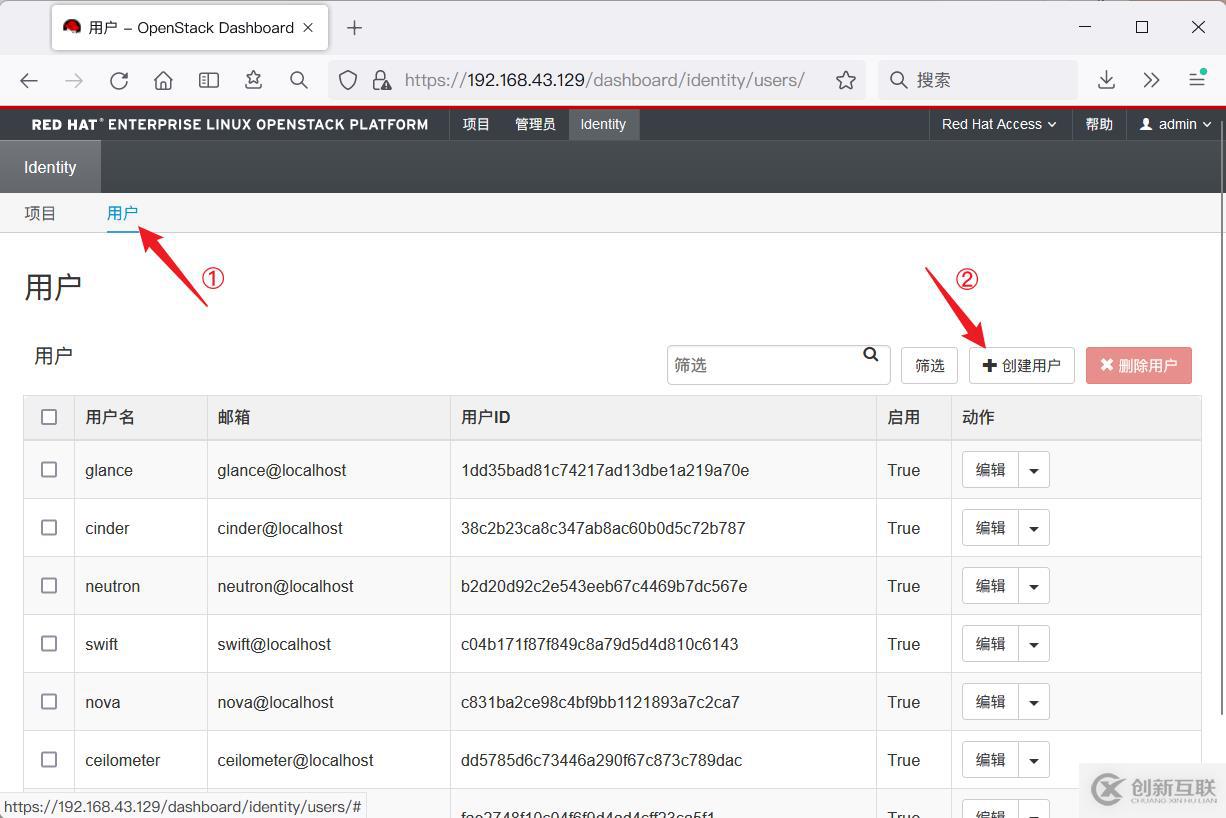Viewport: 1226px width, 818px height.
Task: Open the browser downloads icon
Action: pos(1106,80)
